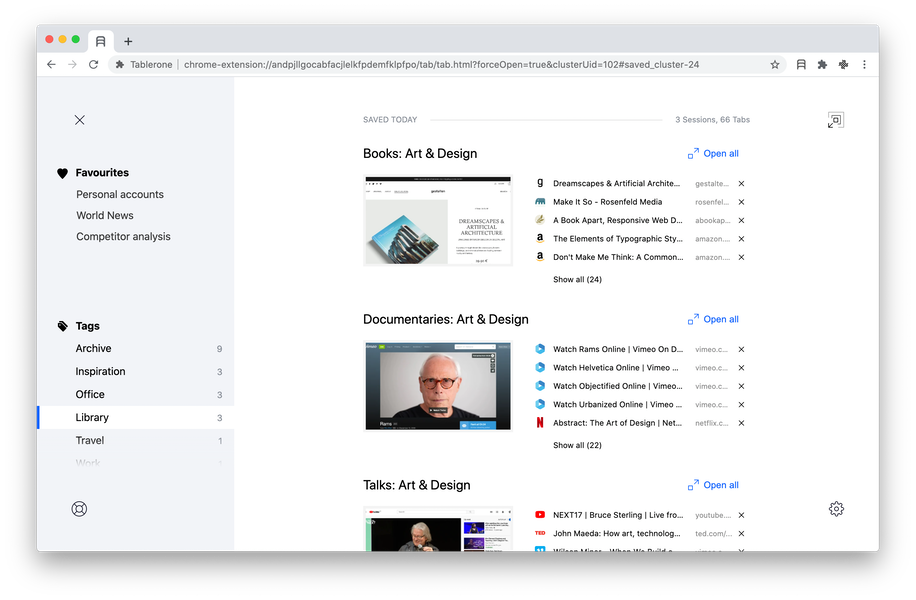Switch to the Tablerone browser tab
The width and height of the screenshot is (916, 600).
tap(100, 41)
